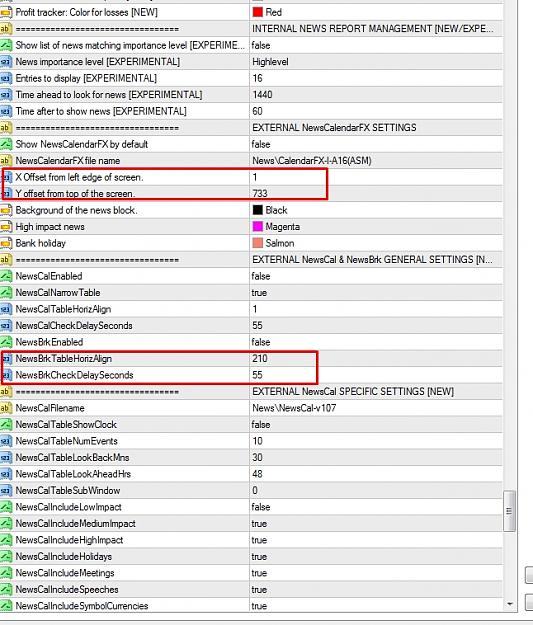
Task: Click the integer icon beside NewsCalCheckDelaySeconds
Action: 6,326
